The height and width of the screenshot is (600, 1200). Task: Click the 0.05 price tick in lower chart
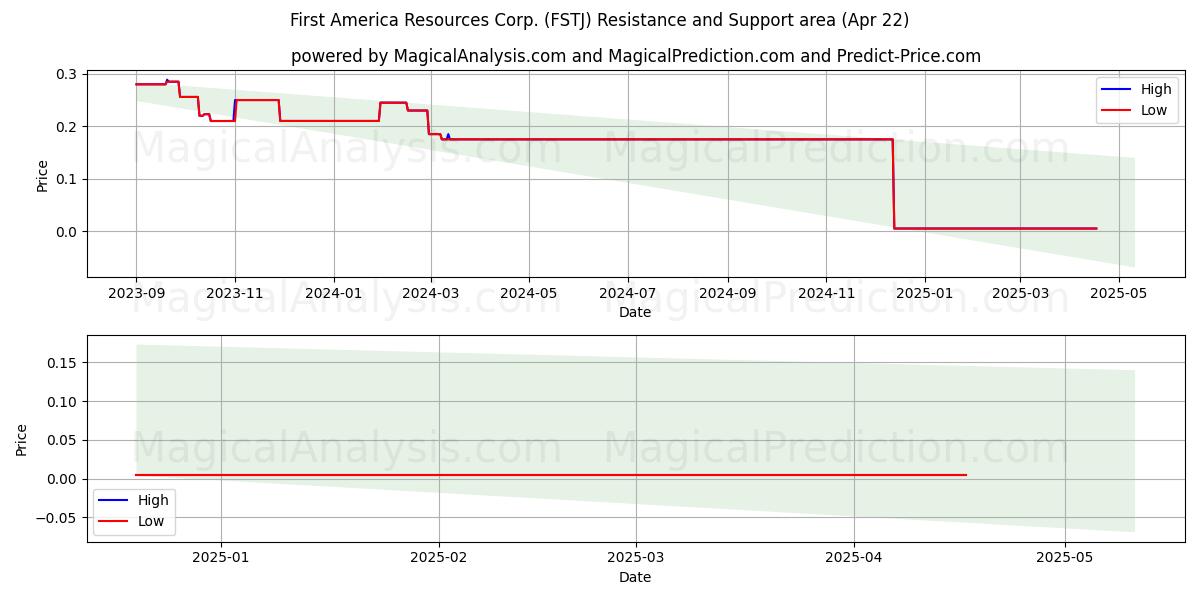(63, 441)
